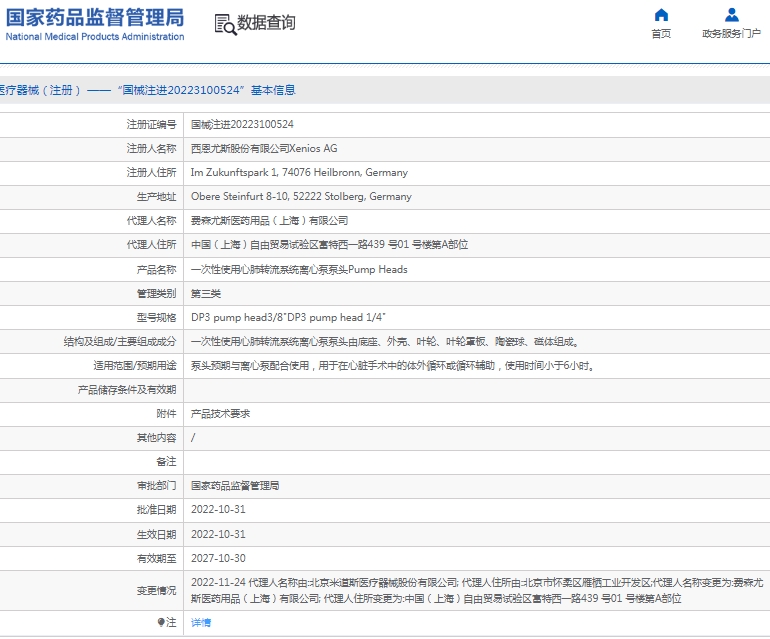Click the 国家药品监督管理局 logo
The width and height of the screenshot is (770, 639).
95,24
